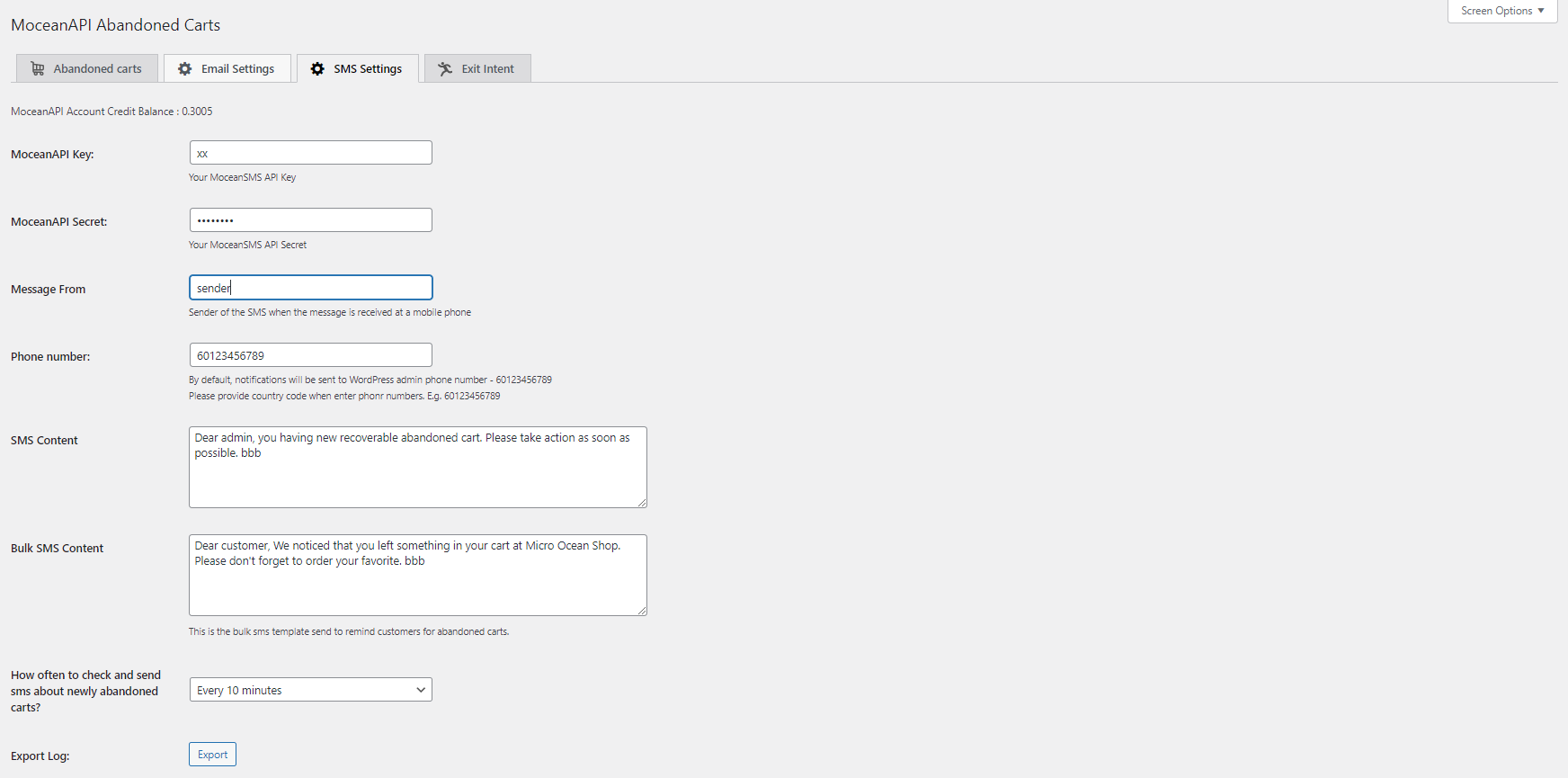Click the Export Log label
Viewport: 1568px width, 778px height.
40,756
